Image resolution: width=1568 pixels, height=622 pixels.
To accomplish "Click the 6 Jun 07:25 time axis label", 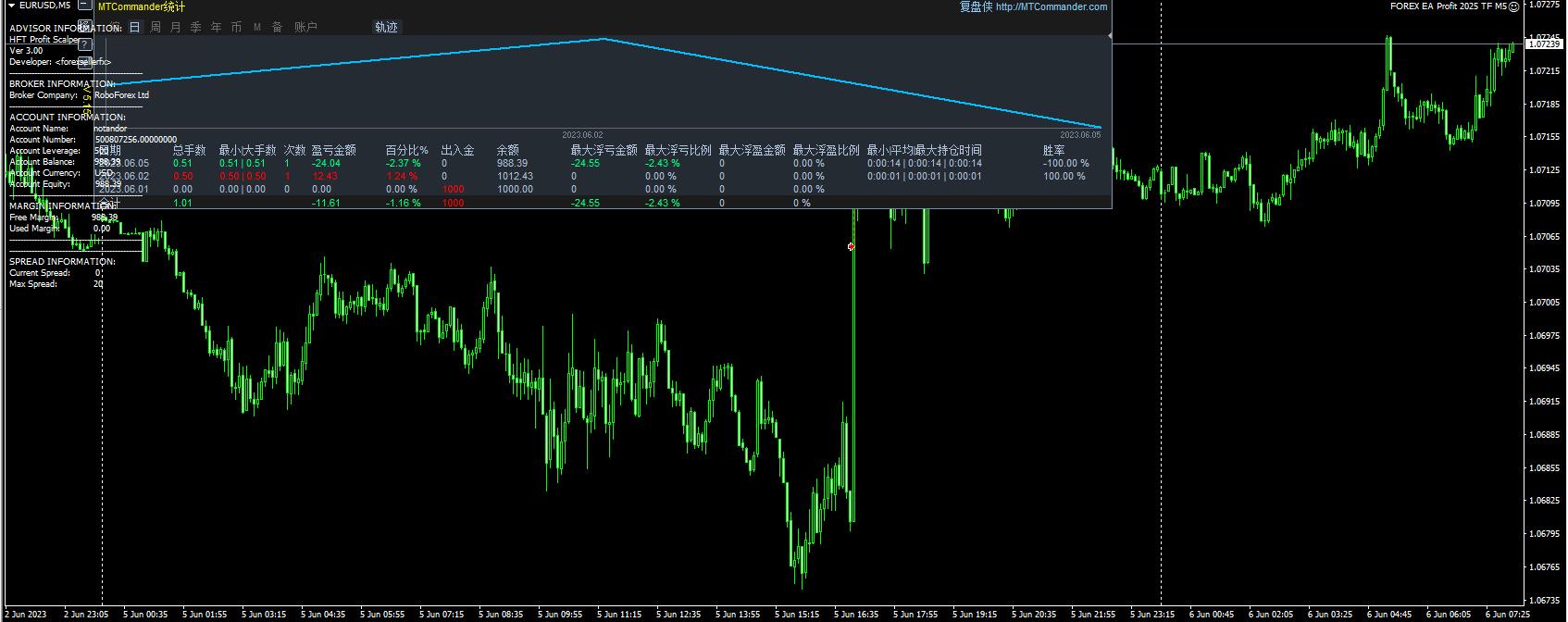I will point(1508,615).
